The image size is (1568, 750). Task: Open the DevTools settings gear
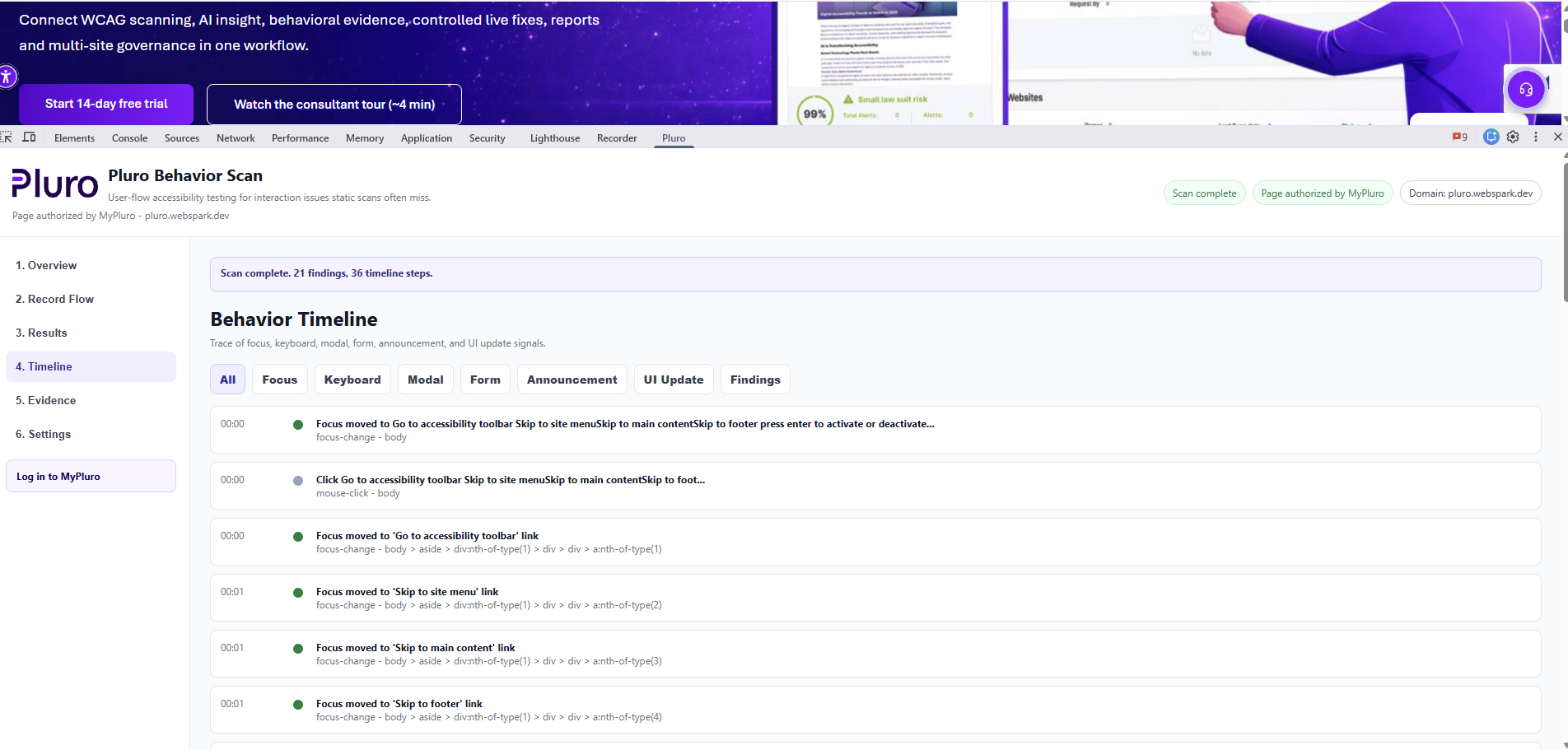pos(1513,137)
